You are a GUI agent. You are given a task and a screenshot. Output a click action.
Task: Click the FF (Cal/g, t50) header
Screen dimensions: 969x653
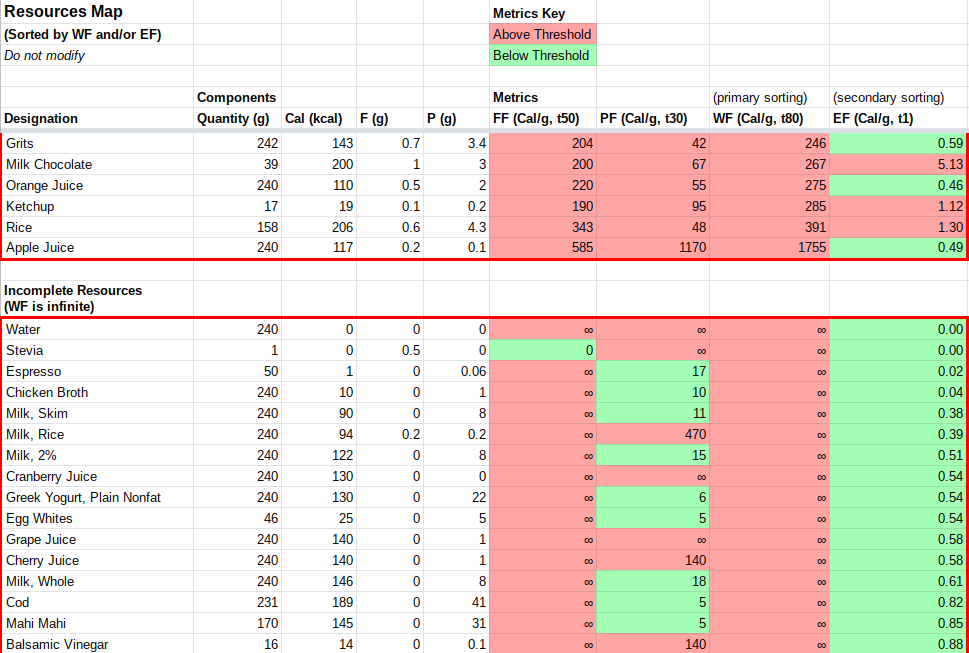[536, 118]
